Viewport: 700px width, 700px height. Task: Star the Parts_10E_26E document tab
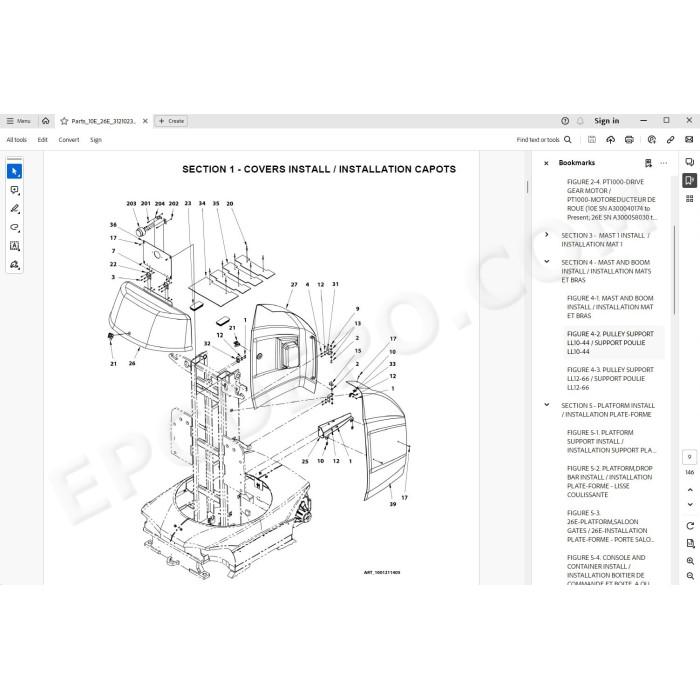pyautogui.click(x=64, y=121)
